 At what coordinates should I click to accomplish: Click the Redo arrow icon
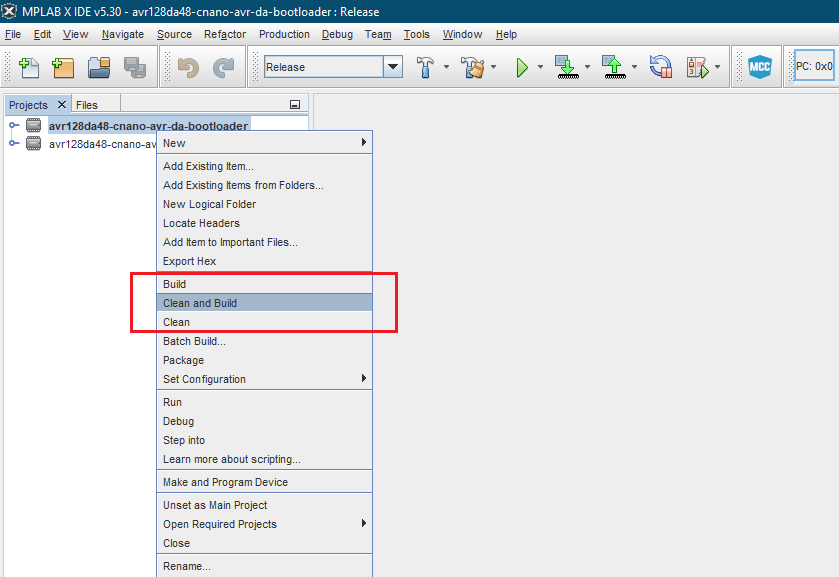click(x=224, y=67)
